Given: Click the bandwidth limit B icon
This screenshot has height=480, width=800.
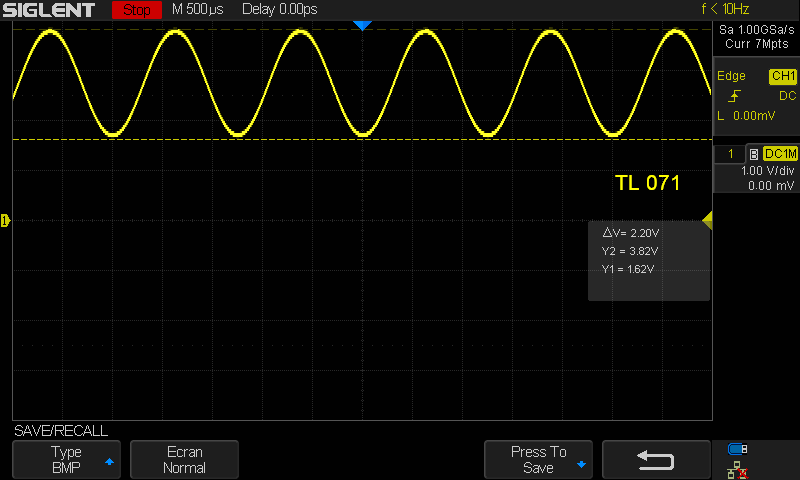Looking at the screenshot, I should pos(754,154).
